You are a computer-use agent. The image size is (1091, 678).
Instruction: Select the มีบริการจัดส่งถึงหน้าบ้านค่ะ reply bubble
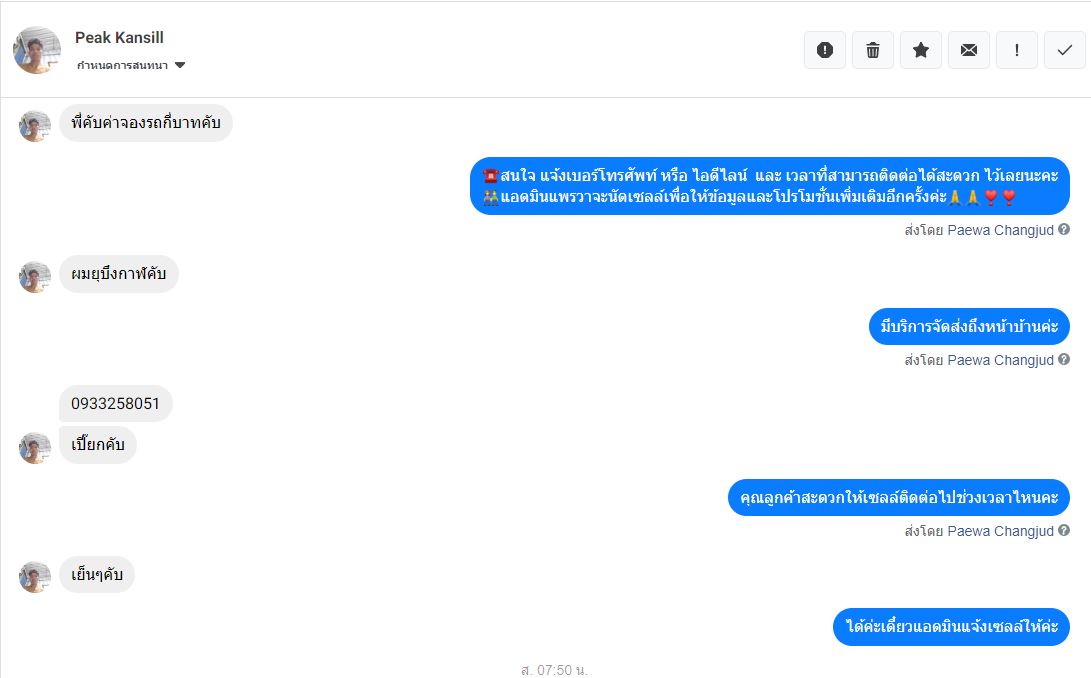(x=969, y=326)
